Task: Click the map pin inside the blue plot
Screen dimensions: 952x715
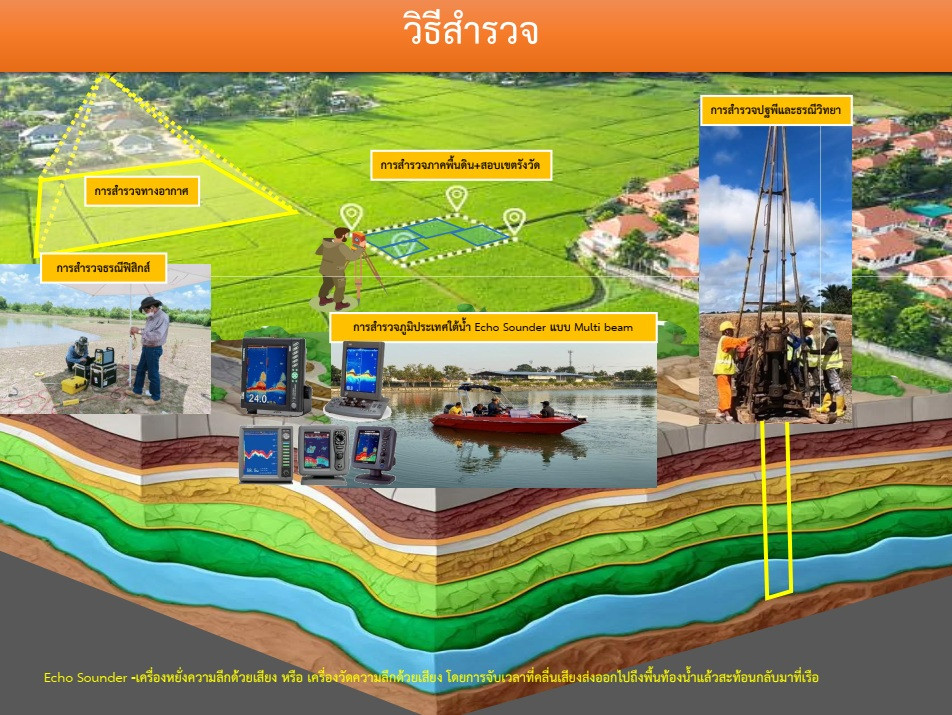Action: (x=403, y=244)
